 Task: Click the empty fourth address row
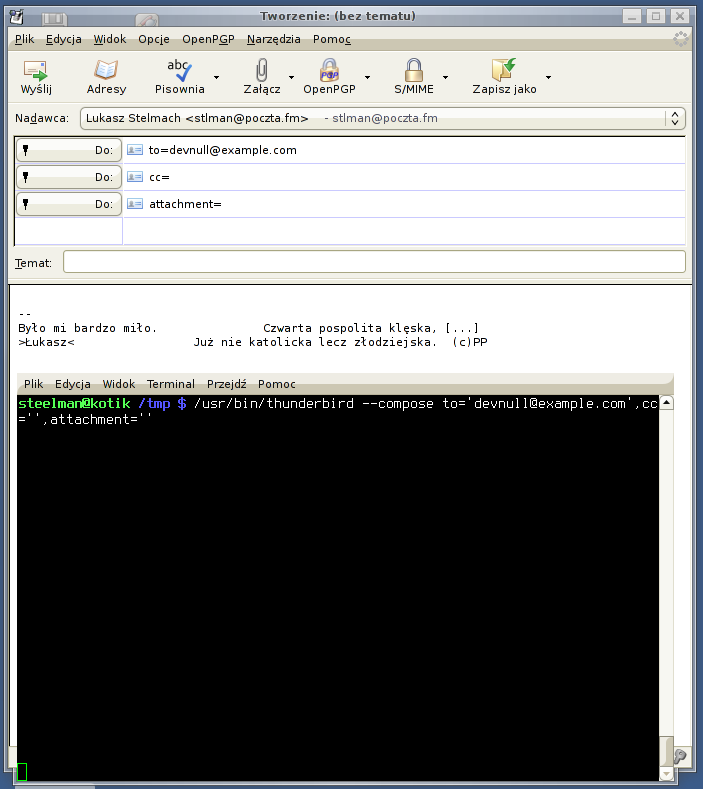404,231
